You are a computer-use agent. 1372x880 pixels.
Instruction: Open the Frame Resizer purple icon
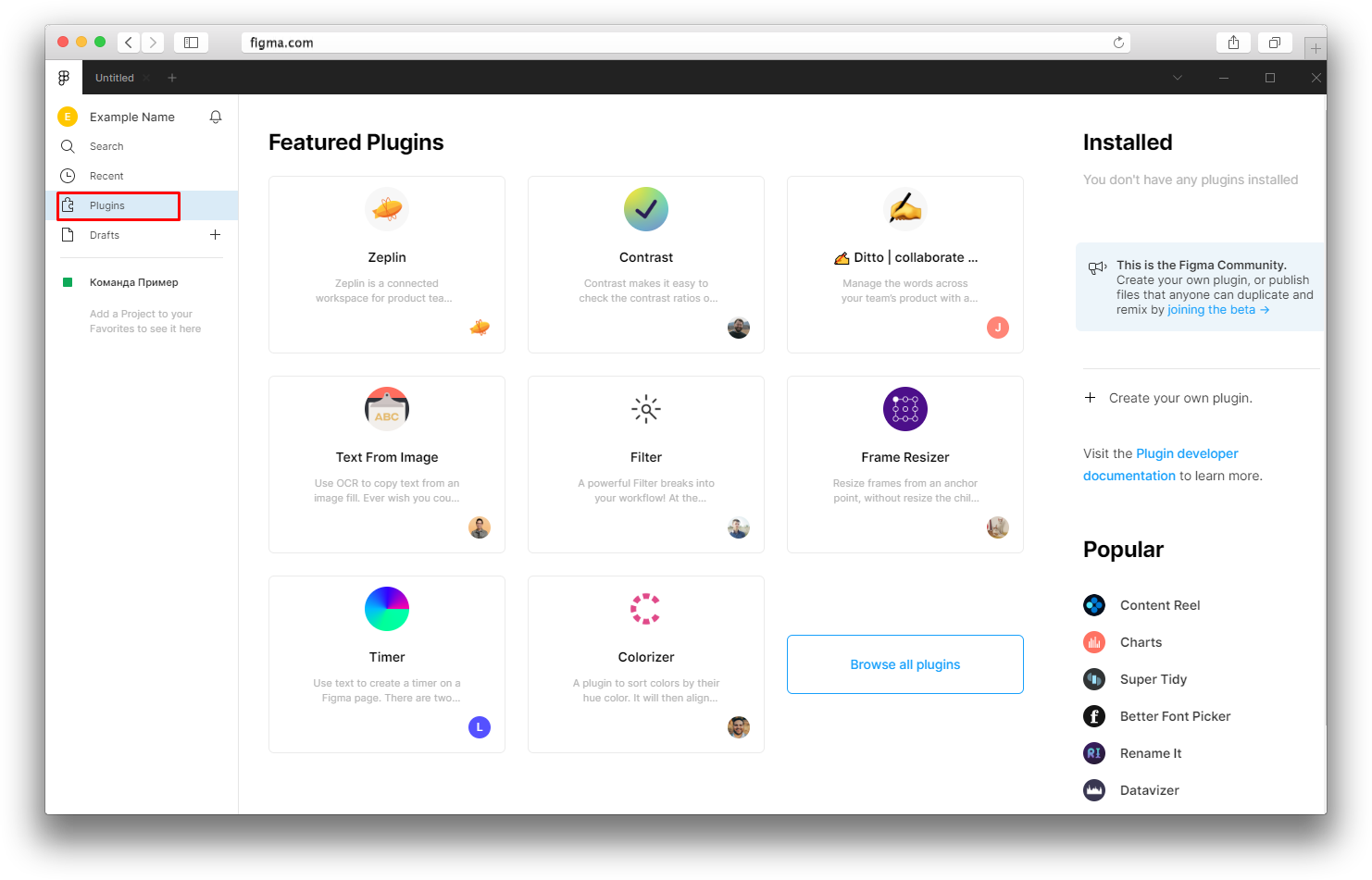(905, 409)
